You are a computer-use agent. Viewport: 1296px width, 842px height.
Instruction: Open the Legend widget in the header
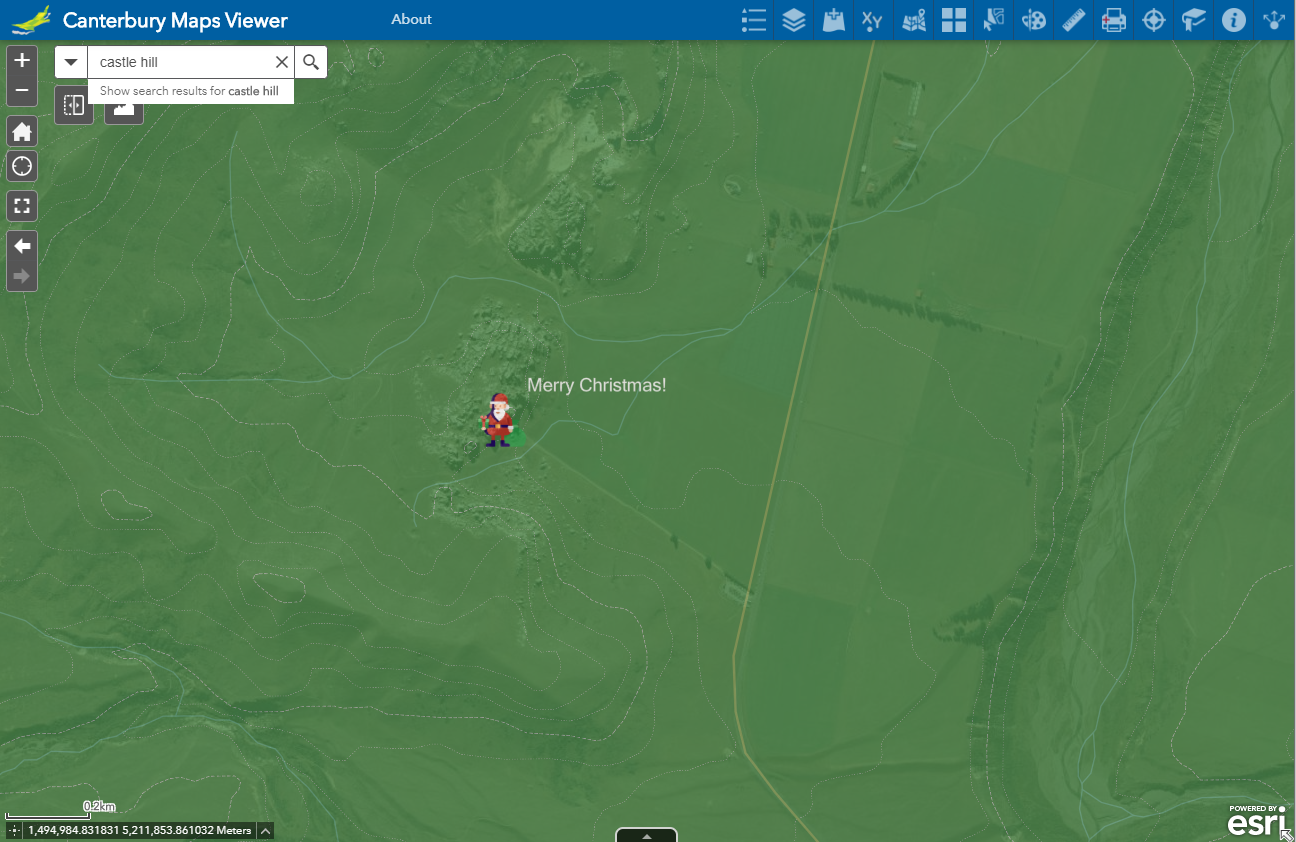coord(754,20)
